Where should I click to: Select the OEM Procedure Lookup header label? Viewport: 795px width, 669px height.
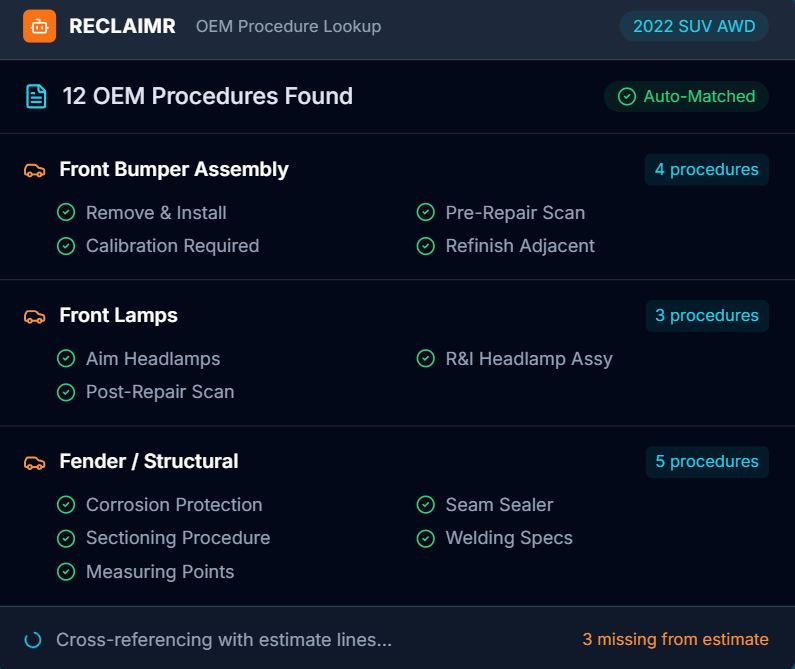coord(288,27)
